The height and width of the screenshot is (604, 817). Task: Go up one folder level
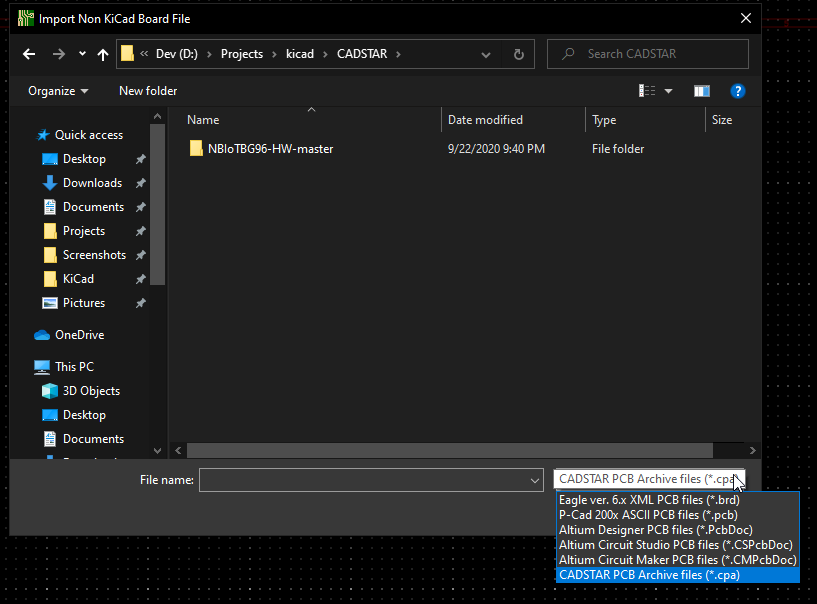(x=103, y=54)
